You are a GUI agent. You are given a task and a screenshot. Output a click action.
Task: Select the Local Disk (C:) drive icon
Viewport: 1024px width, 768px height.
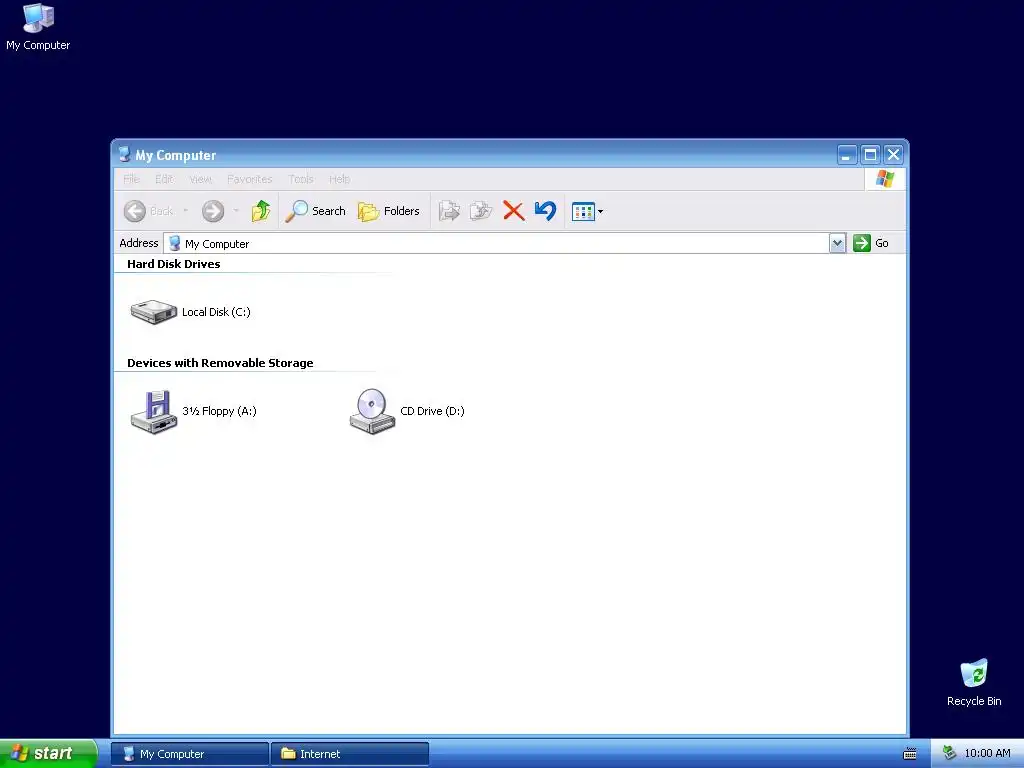(153, 312)
